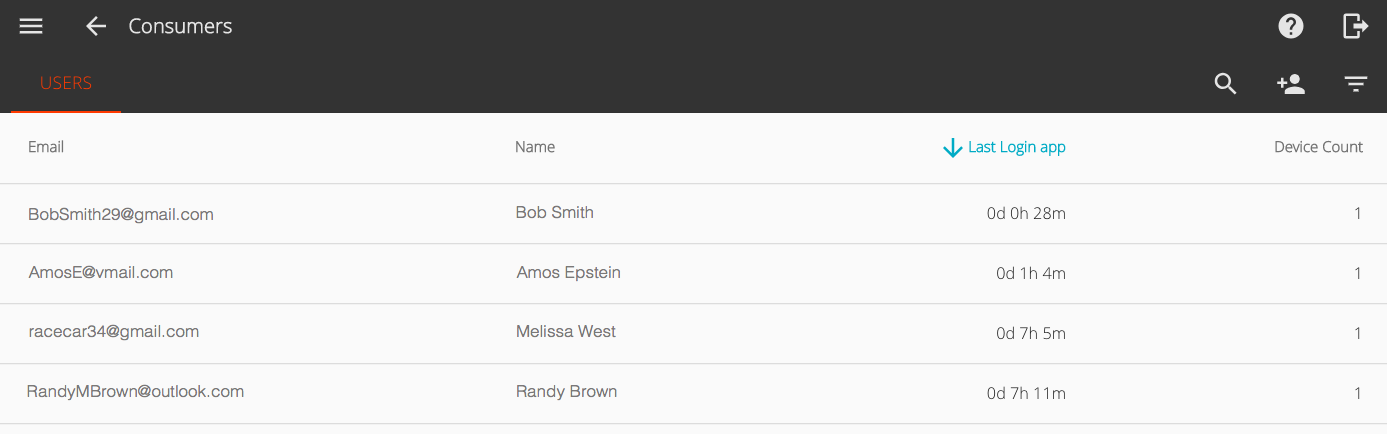Sort by the Name column header

(x=535, y=147)
